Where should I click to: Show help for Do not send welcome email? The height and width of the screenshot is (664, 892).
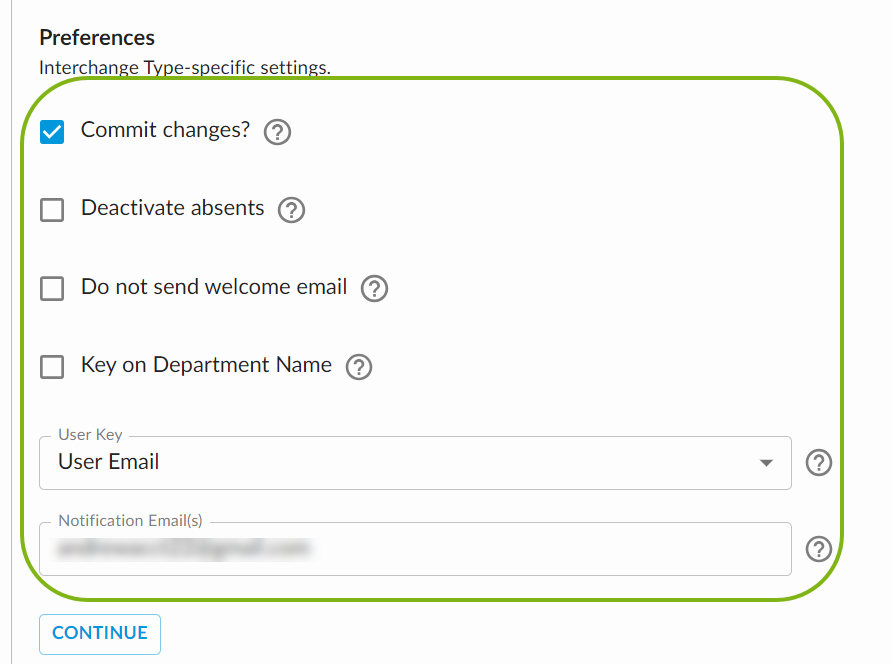tap(374, 288)
